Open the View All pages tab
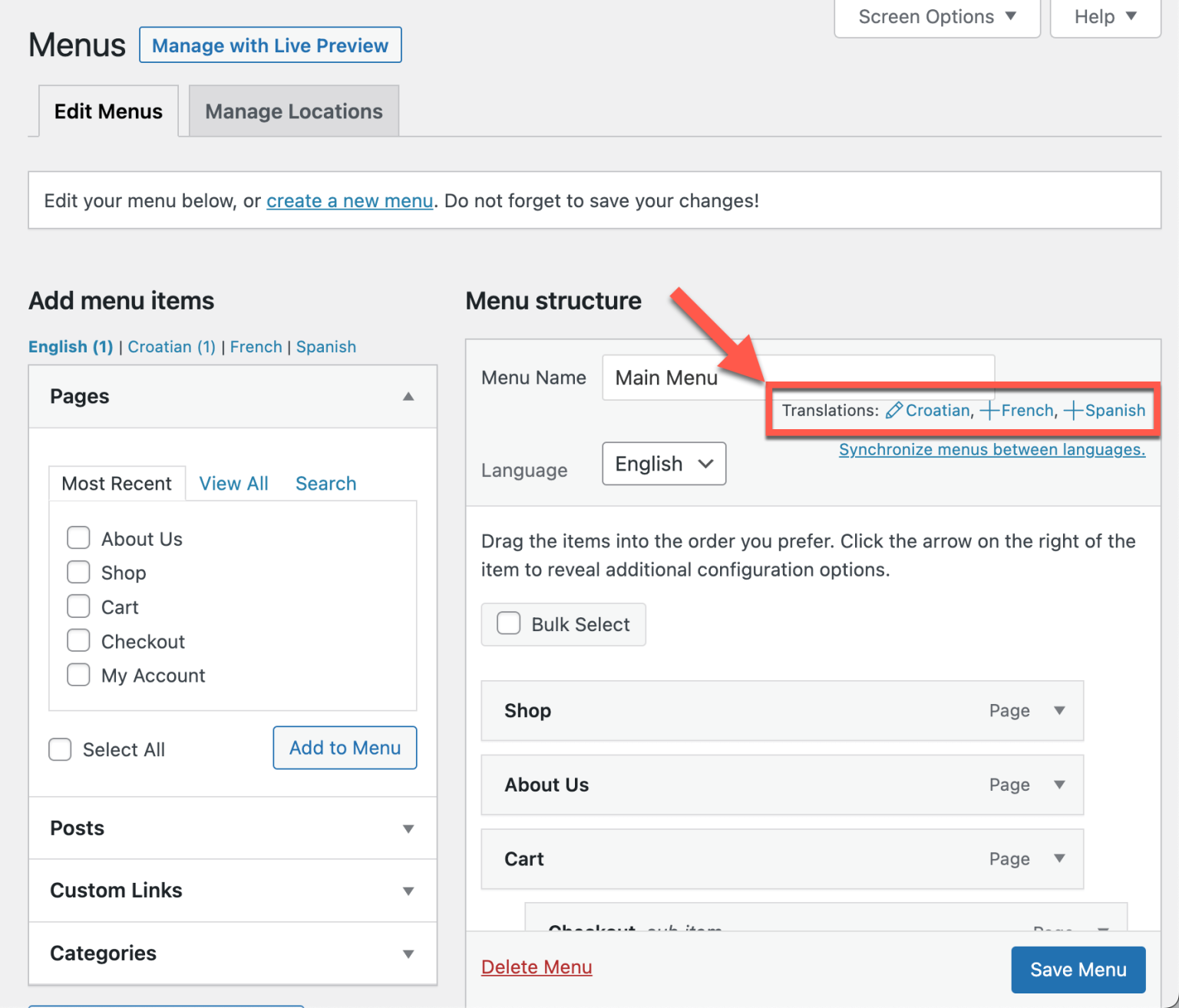This screenshot has width=1179, height=1008. pyautogui.click(x=233, y=484)
